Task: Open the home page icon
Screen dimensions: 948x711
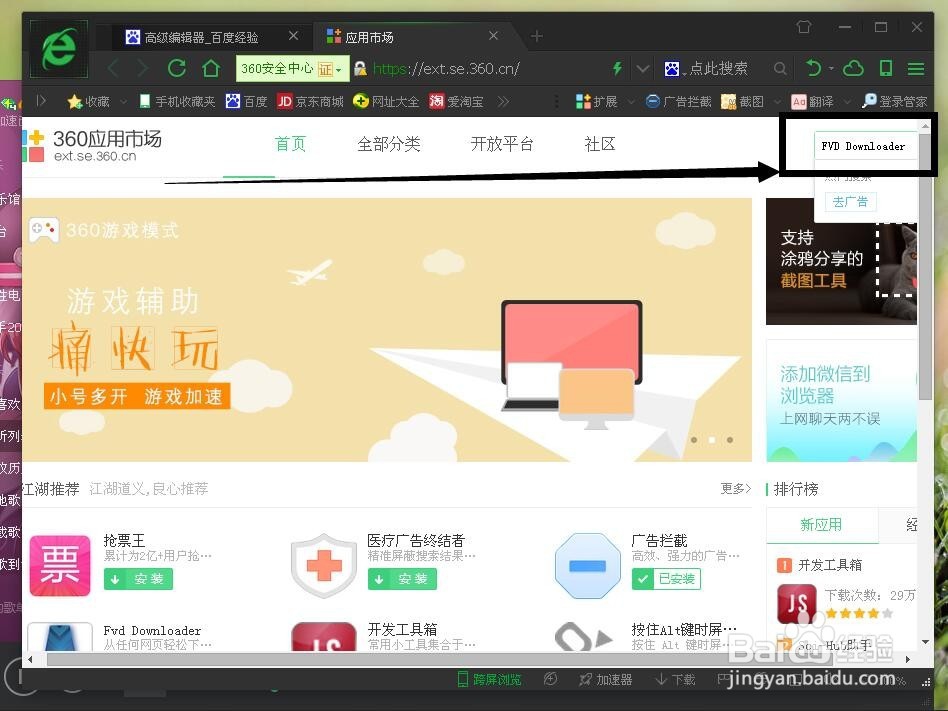Action: pos(211,68)
